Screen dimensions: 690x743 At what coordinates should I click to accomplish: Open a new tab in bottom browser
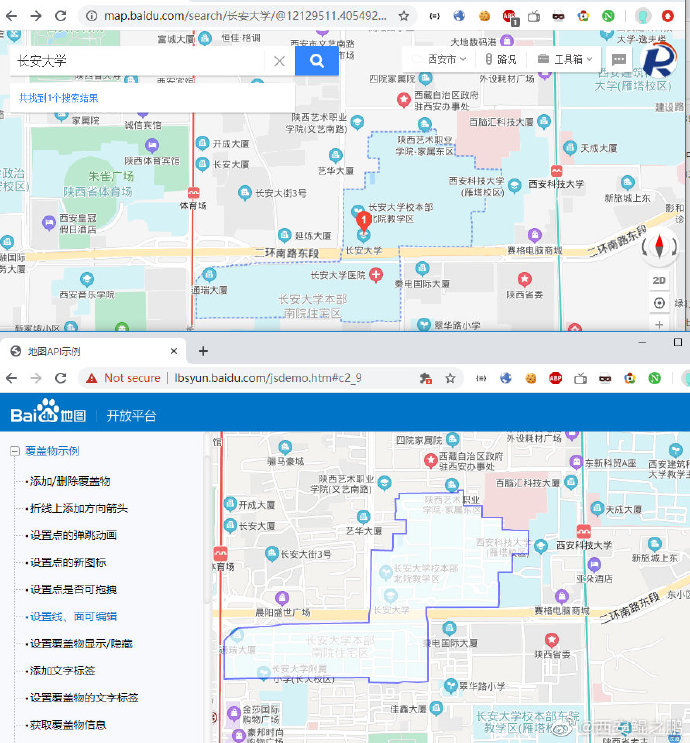tap(203, 351)
